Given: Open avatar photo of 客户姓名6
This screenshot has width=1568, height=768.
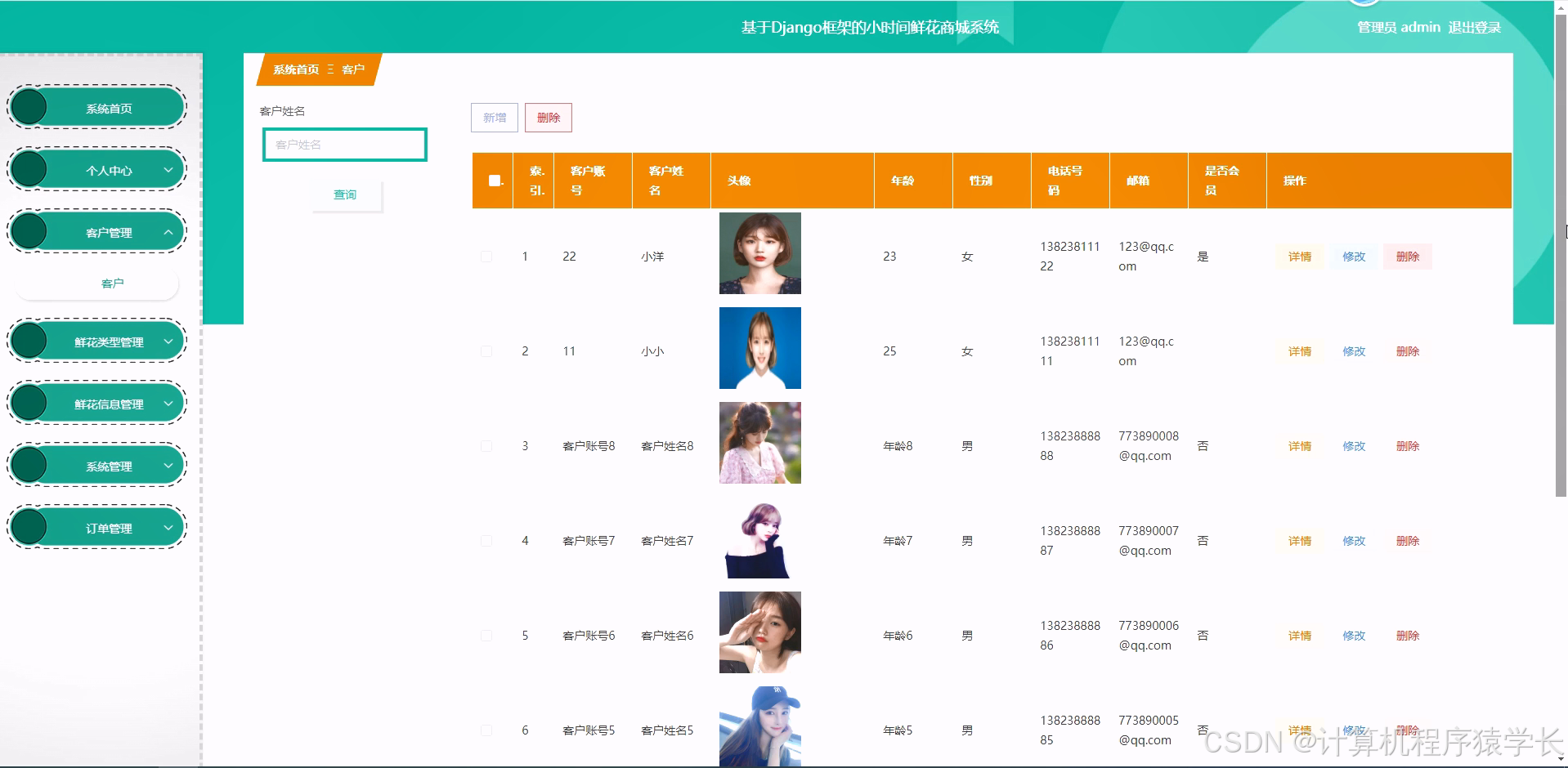Looking at the screenshot, I should (x=760, y=632).
